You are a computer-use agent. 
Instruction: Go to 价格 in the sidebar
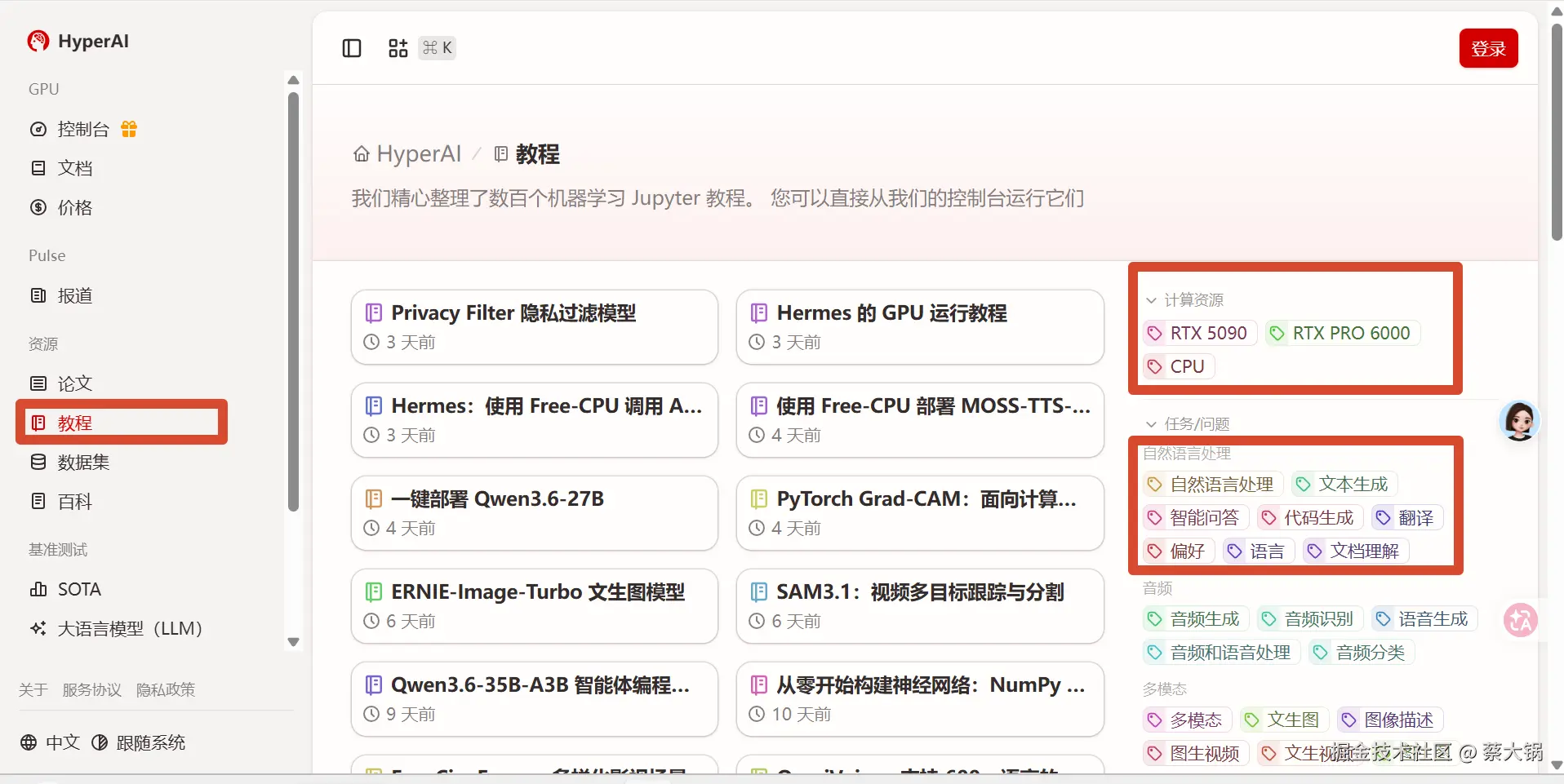pyautogui.click(x=75, y=207)
